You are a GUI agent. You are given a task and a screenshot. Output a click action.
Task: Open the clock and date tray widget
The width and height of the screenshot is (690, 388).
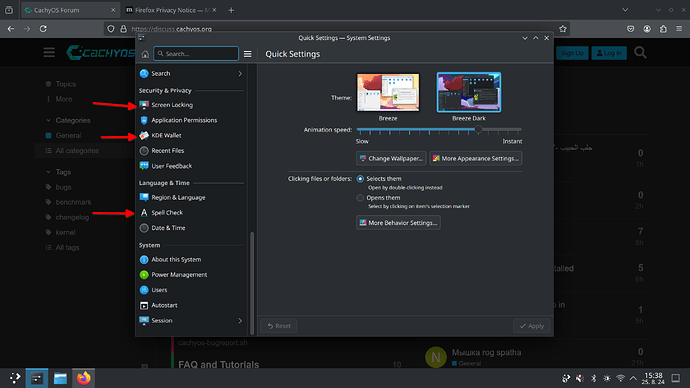coord(653,378)
